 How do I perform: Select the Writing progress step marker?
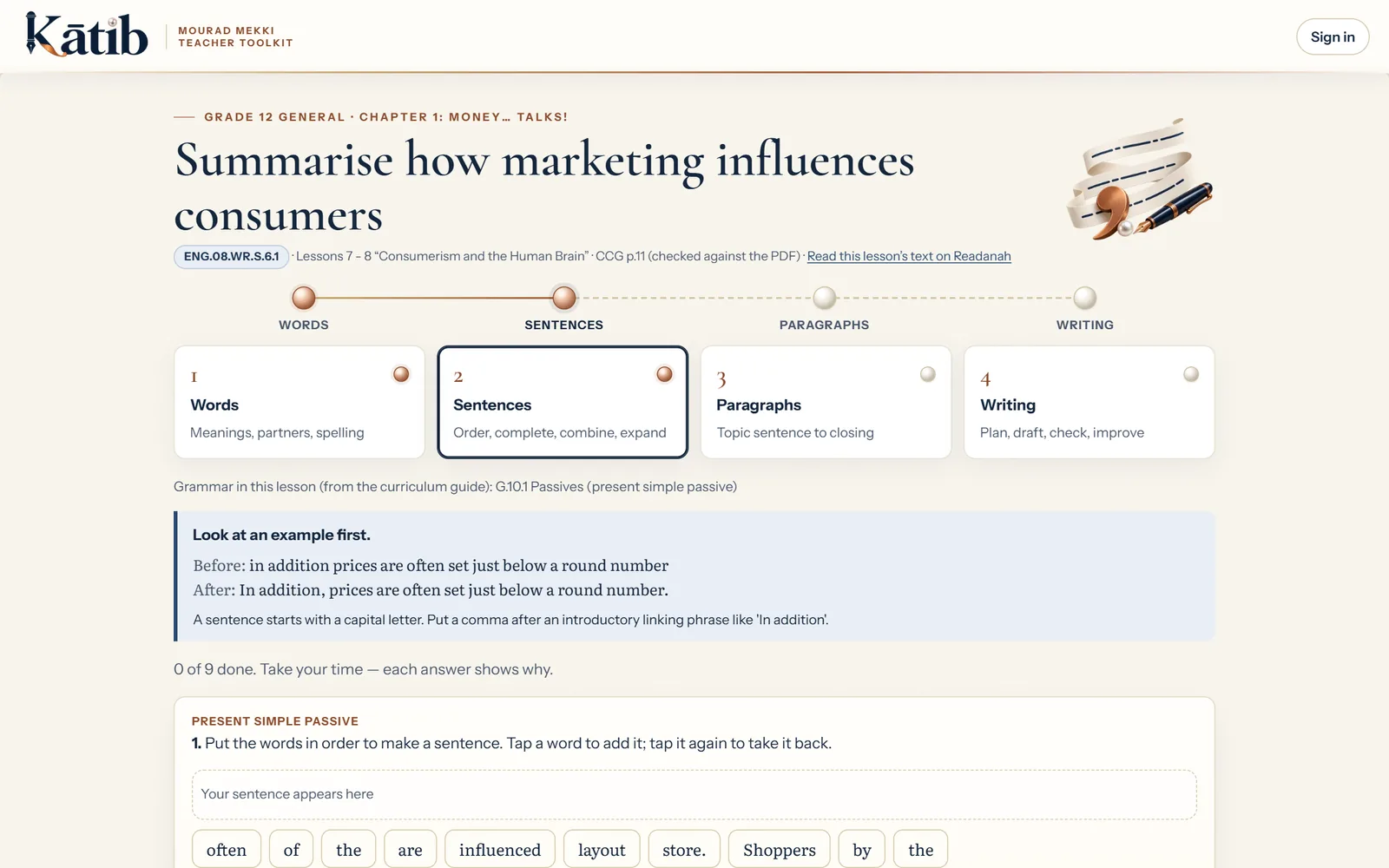(x=1085, y=298)
